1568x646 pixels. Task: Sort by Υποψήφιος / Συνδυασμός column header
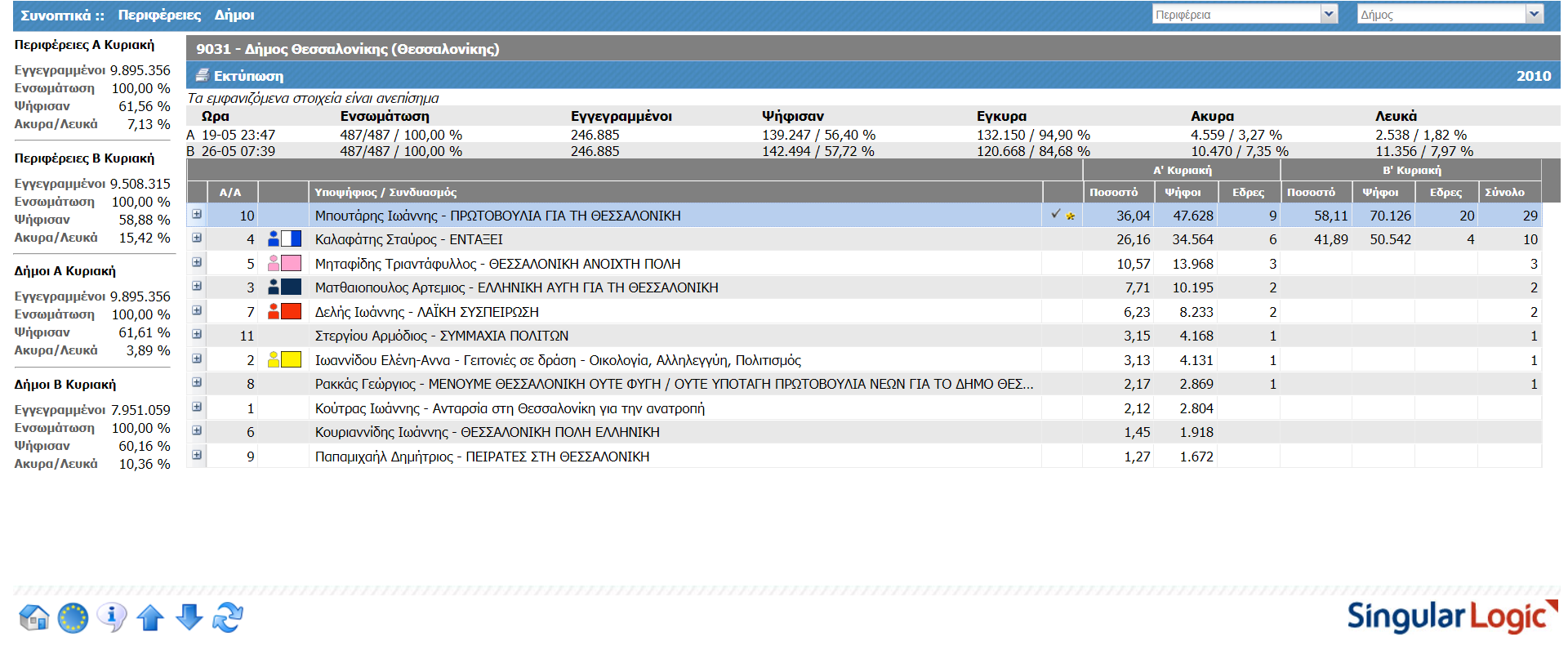(x=385, y=193)
